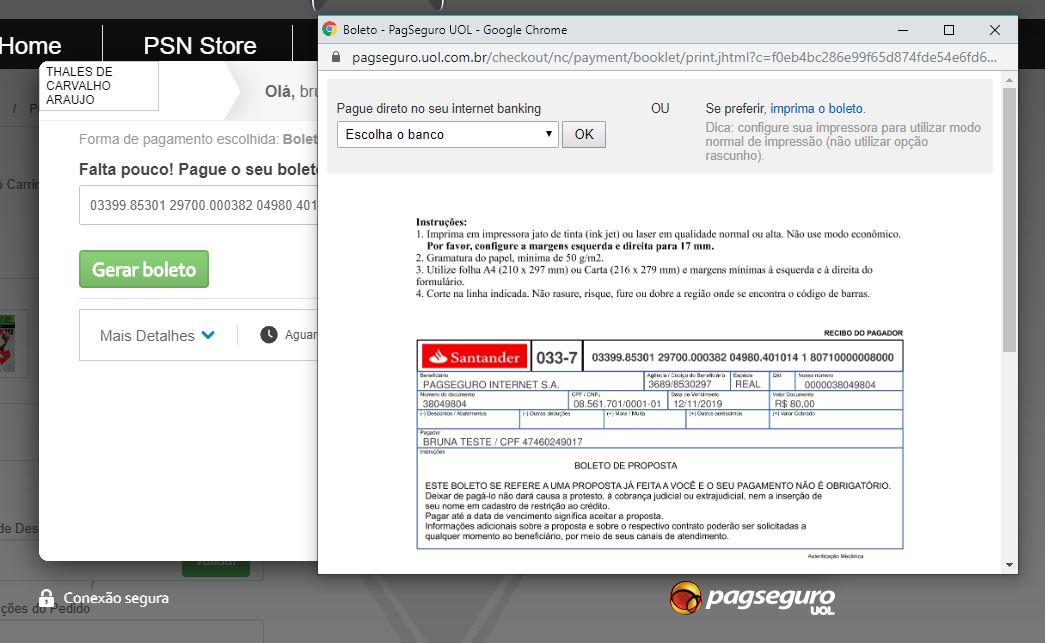Minimize the Boleto PagSeguro popup window

click(x=903, y=30)
